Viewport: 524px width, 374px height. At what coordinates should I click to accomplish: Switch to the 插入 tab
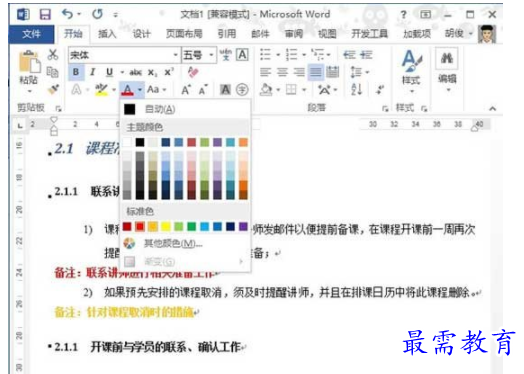107,34
